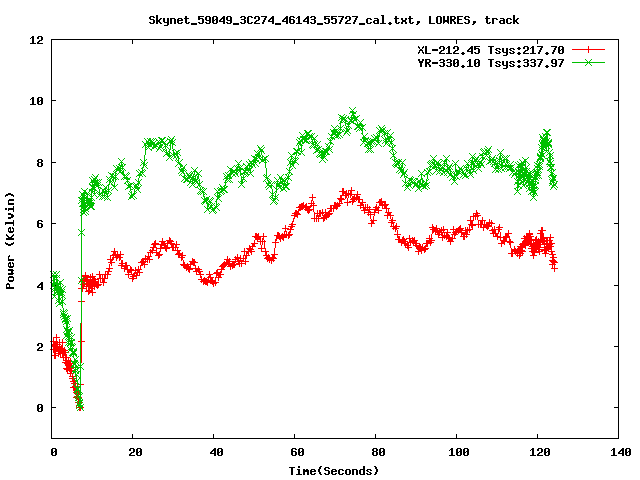Click the green legend line sample
The image size is (640, 480).
click(x=588, y=62)
